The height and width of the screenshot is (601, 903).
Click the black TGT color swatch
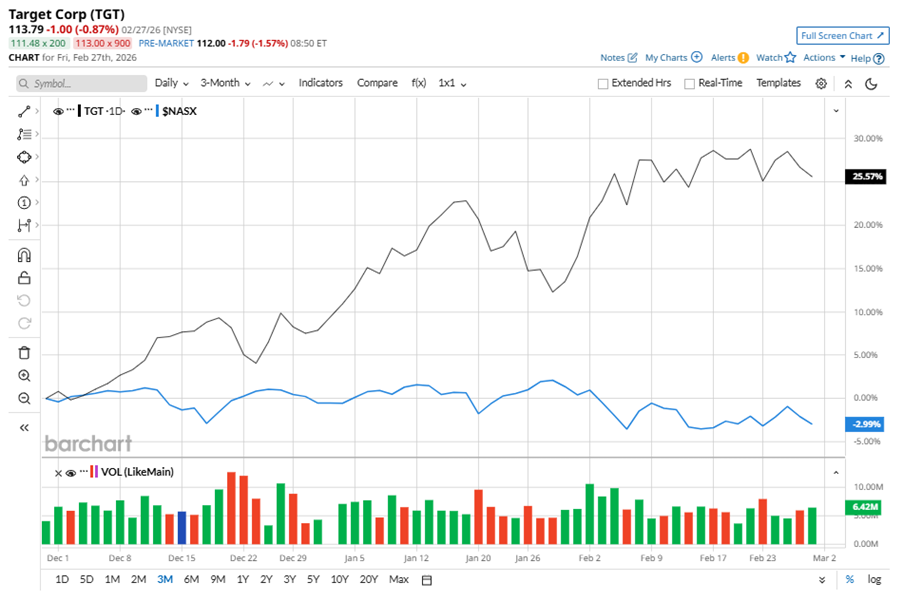click(x=79, y=111)
